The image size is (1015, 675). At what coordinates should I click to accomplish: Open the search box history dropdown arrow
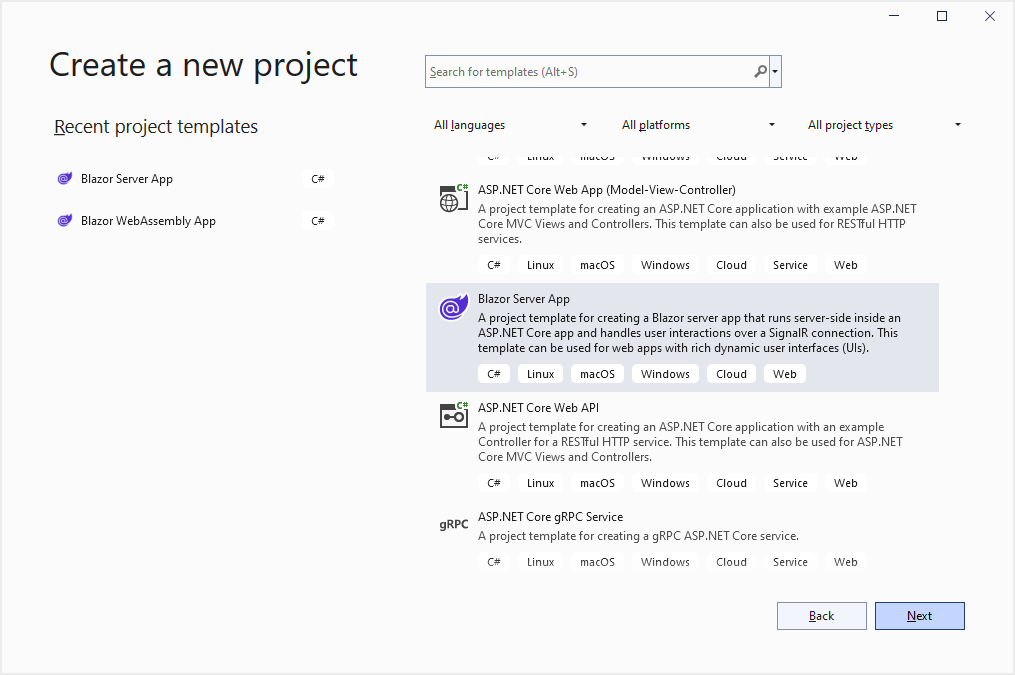click(x=776, y=72)
